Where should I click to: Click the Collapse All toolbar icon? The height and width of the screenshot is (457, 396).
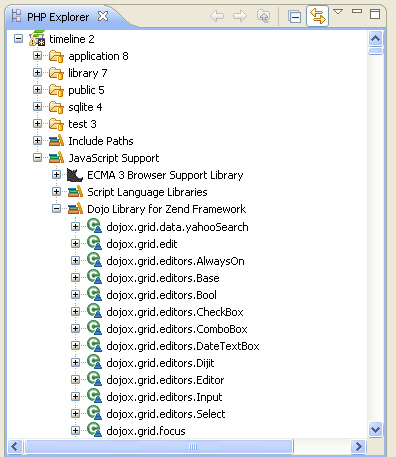coord(294,16)
